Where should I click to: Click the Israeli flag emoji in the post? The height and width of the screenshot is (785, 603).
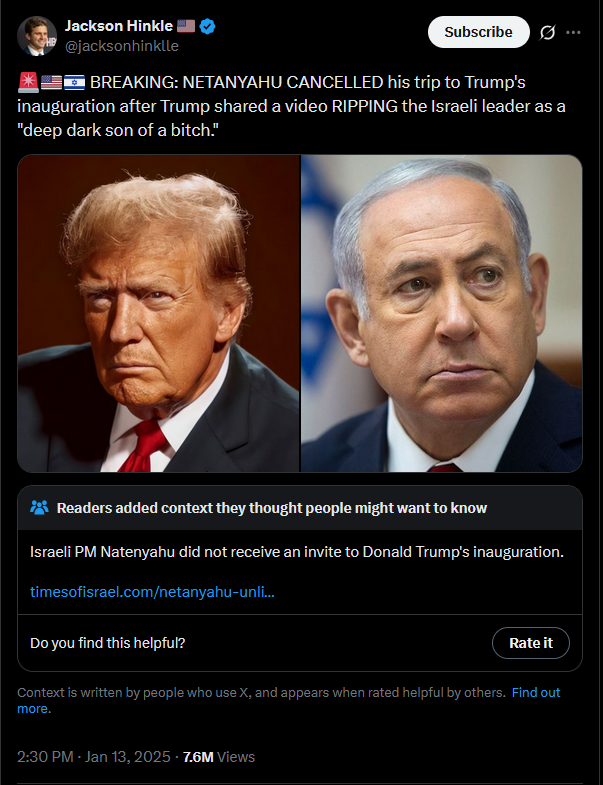click(74, 82)
